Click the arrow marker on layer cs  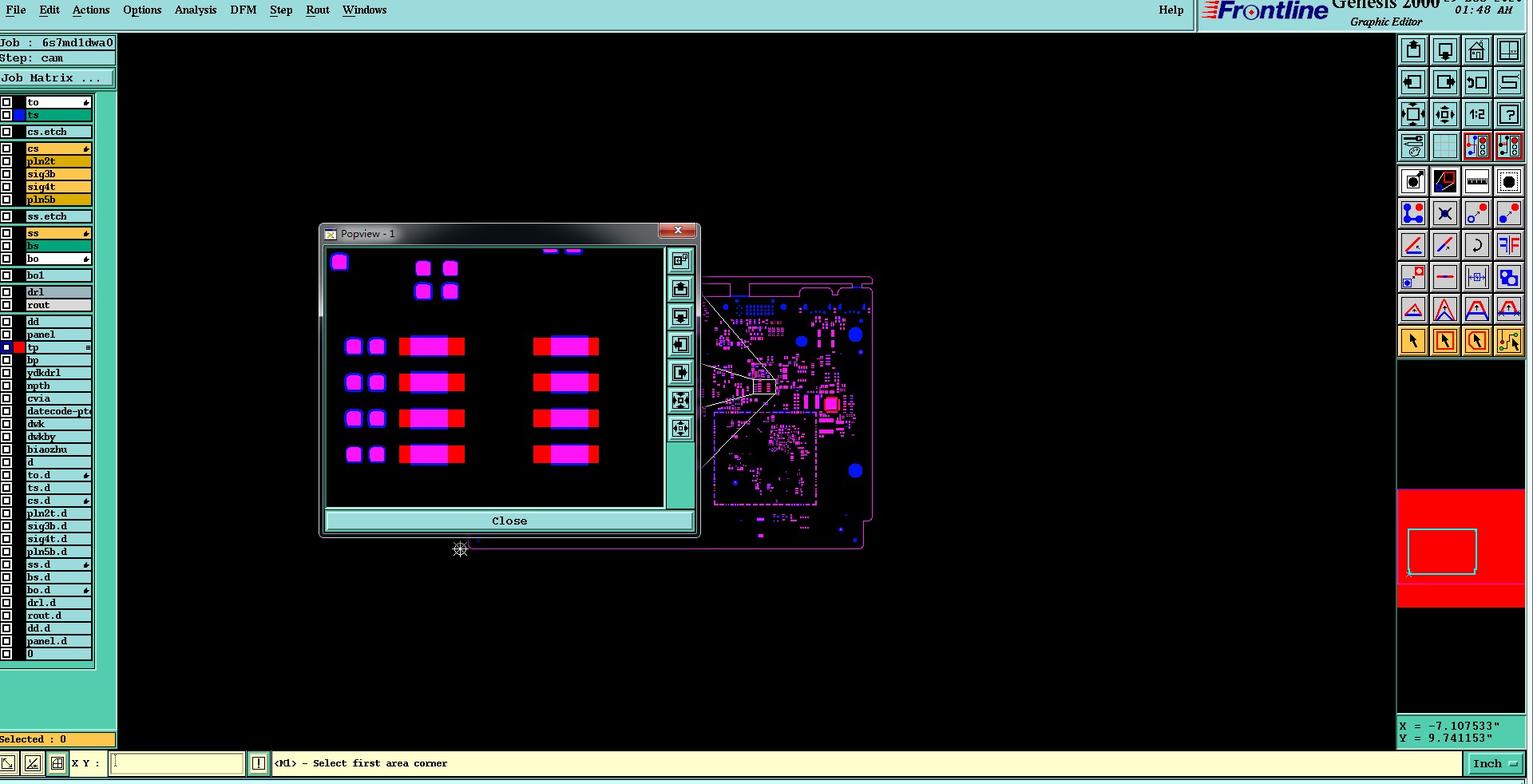[x=86, y=148]
